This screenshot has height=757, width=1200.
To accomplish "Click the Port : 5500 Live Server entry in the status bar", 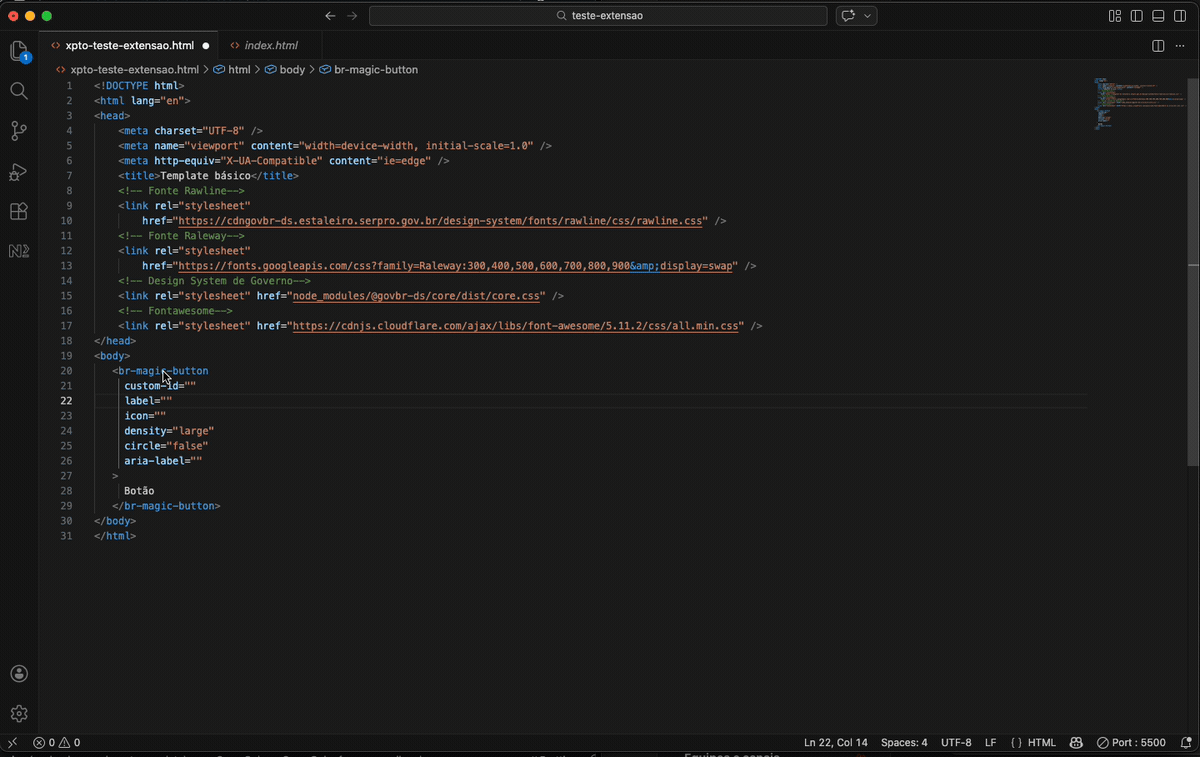I will click(x=1131, y=743).
